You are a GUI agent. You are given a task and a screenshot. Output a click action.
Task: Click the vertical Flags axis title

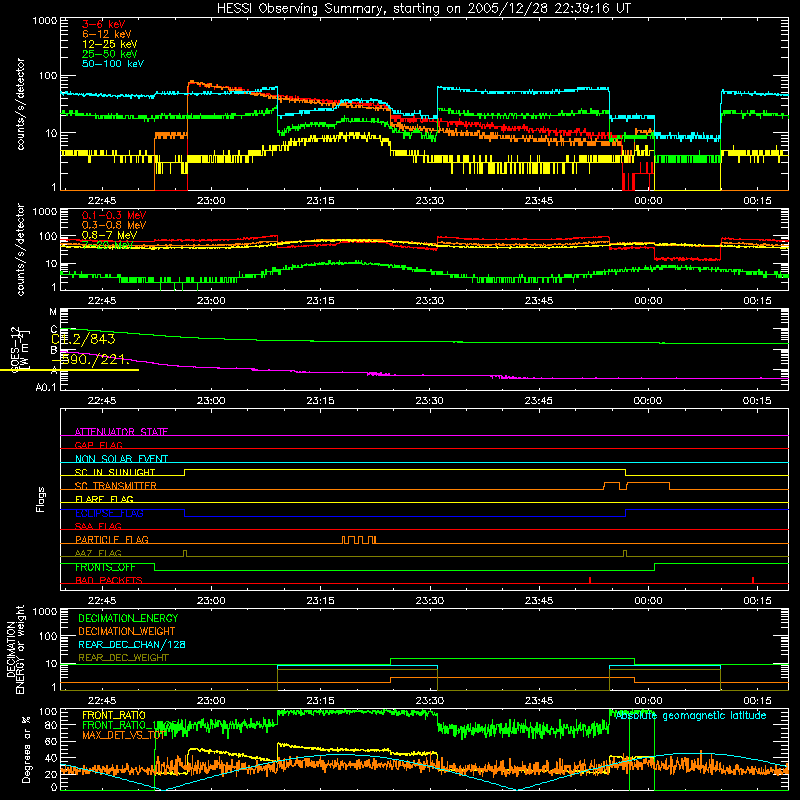point(41,499)
